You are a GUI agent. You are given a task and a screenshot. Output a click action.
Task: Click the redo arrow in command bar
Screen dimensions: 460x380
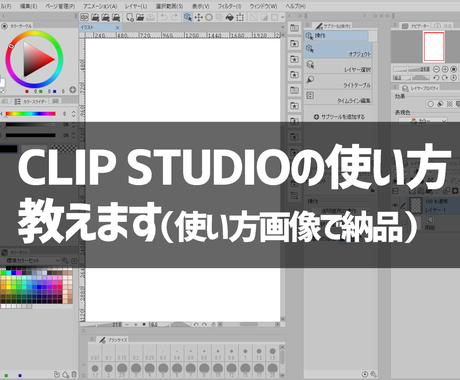(x=174, y=17)
